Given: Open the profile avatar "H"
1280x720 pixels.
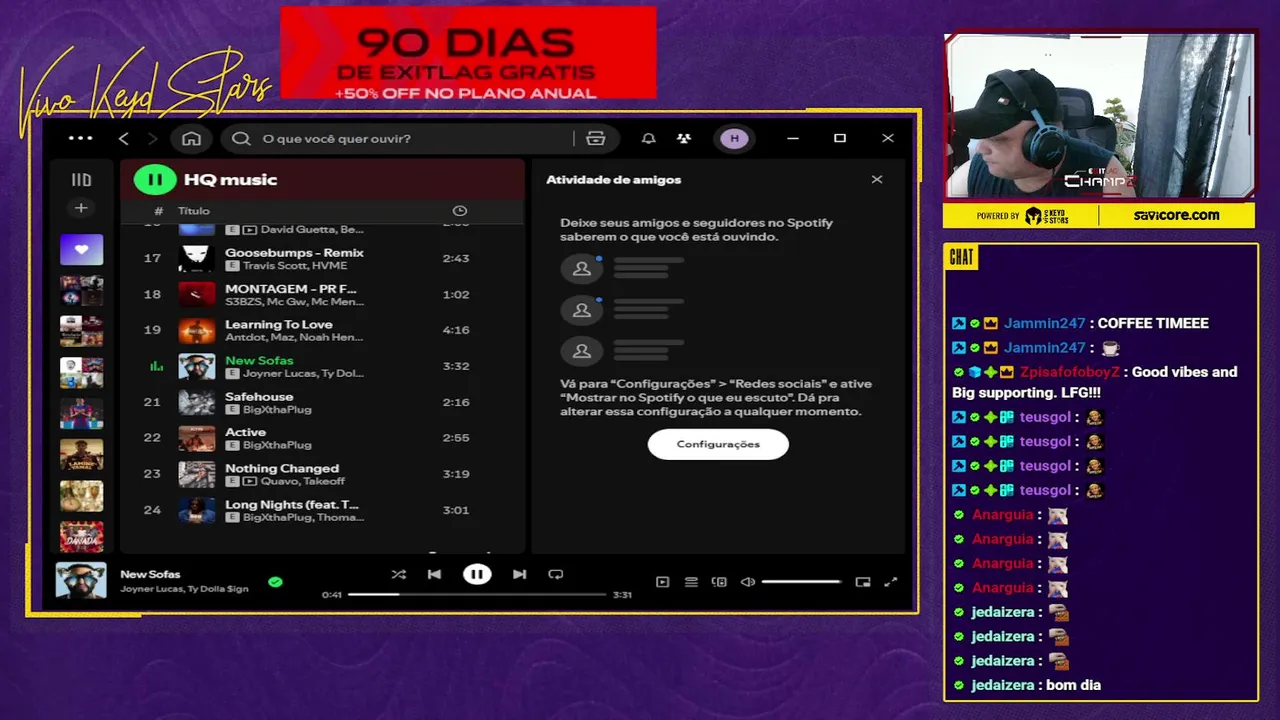Looking at the screenshot, I should pyautogui.click(x=735, y=138).
